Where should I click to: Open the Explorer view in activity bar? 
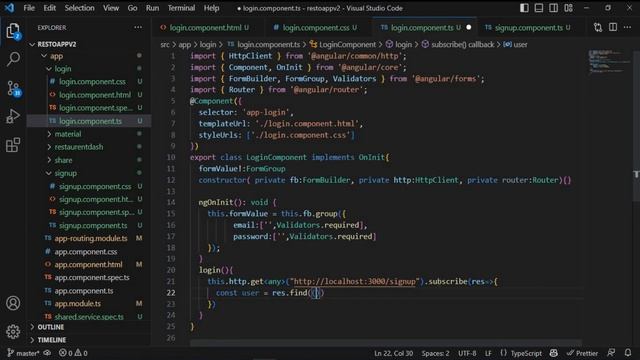click(13, 31)
